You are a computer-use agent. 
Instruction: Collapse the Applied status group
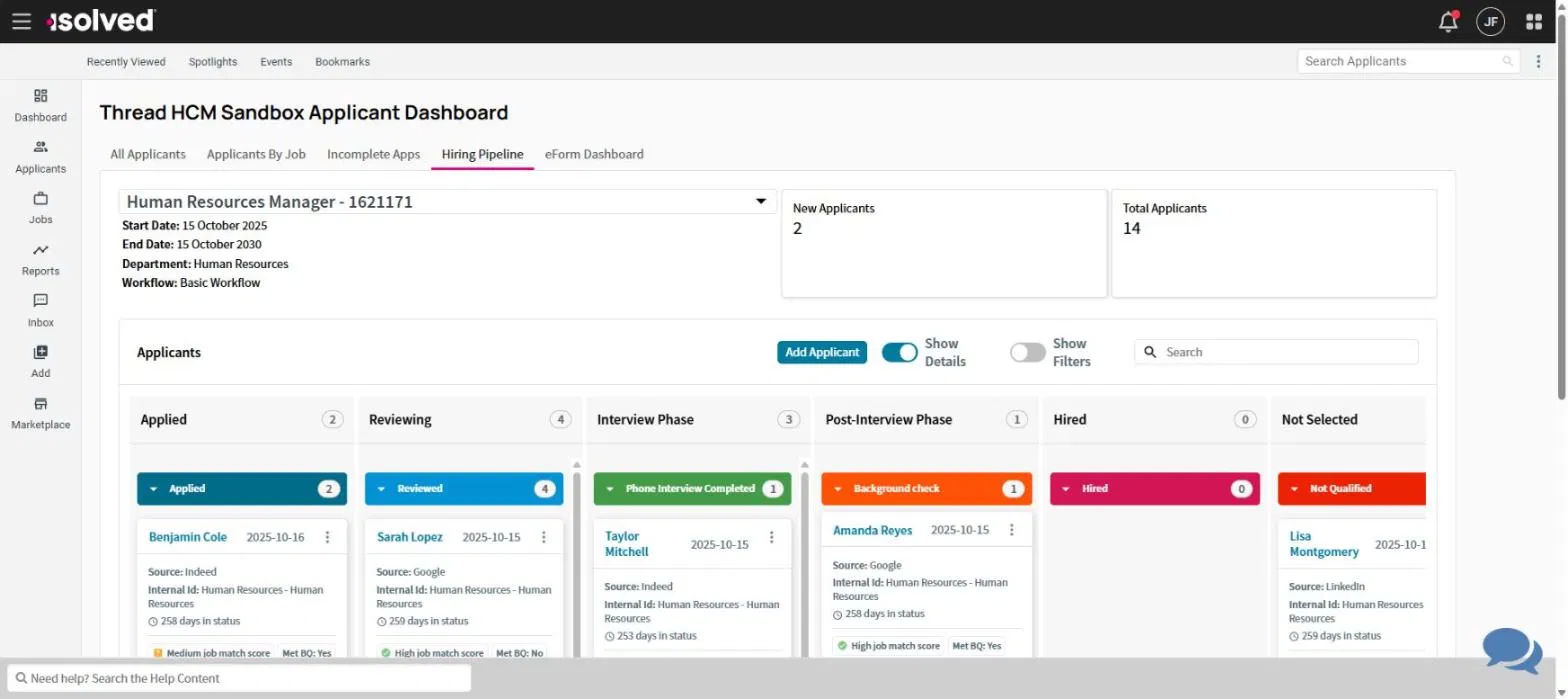pos(154,489)
